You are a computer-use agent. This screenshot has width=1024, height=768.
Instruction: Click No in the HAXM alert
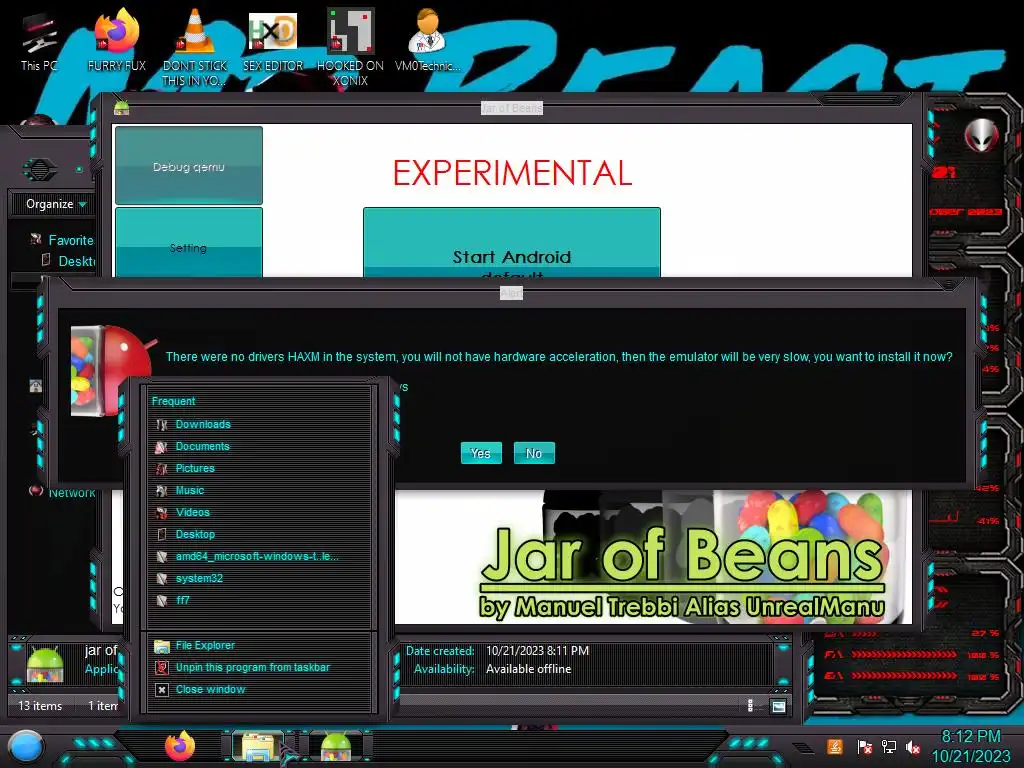coord(534,453)
